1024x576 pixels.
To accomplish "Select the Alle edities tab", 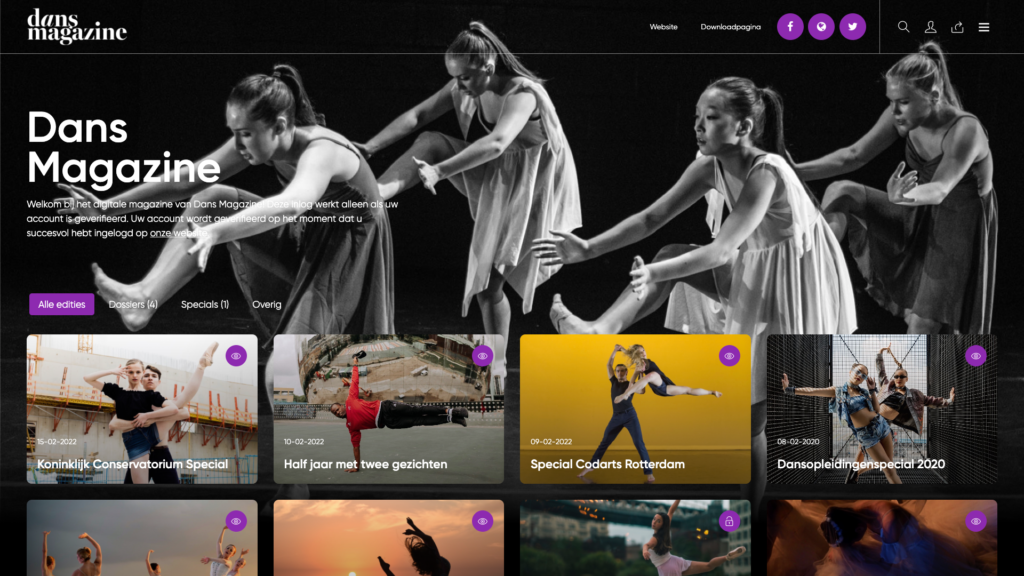I will [x=62, y=304].
